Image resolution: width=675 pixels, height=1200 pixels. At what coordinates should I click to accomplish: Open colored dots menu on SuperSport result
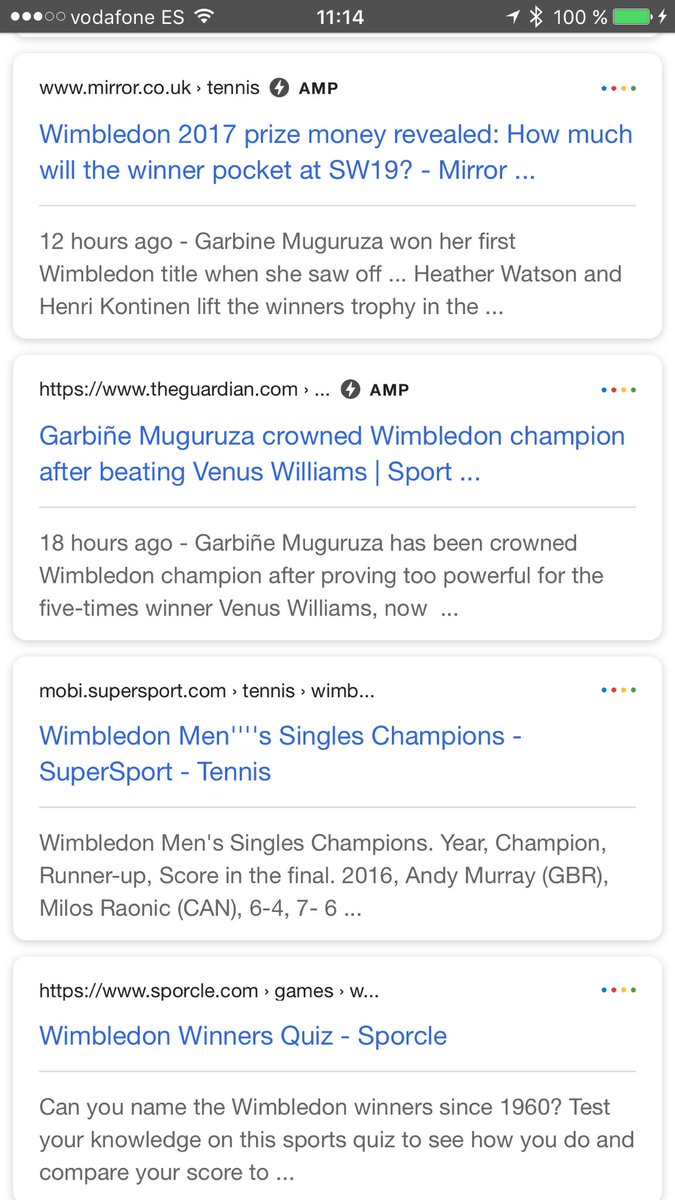click(x=619, y=690)
